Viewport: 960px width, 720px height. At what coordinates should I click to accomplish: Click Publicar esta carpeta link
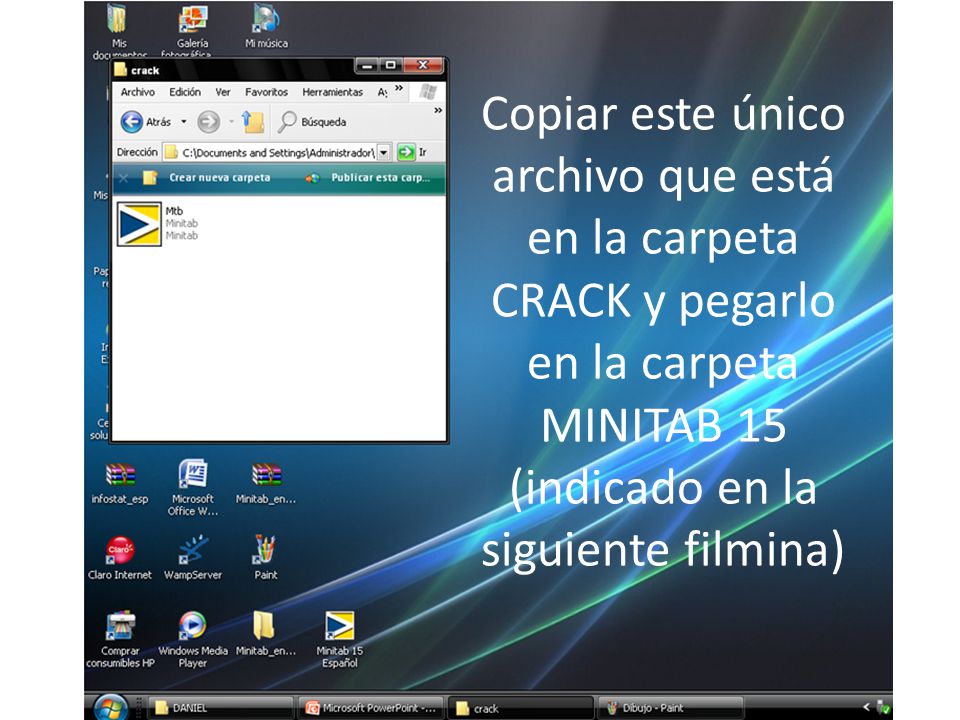click(369, 178)
